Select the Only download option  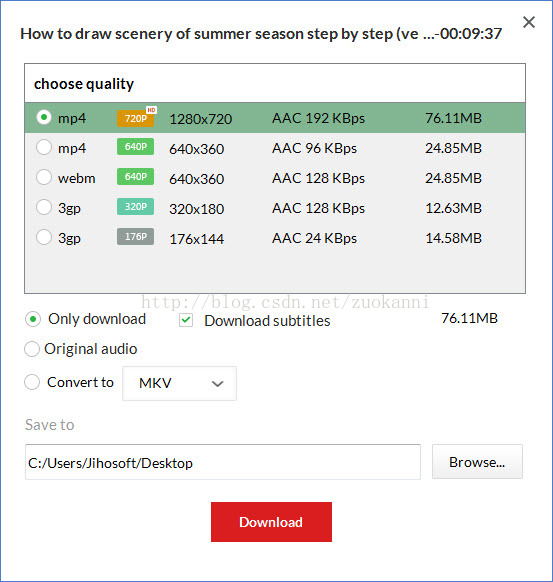(x=33, y=319)
